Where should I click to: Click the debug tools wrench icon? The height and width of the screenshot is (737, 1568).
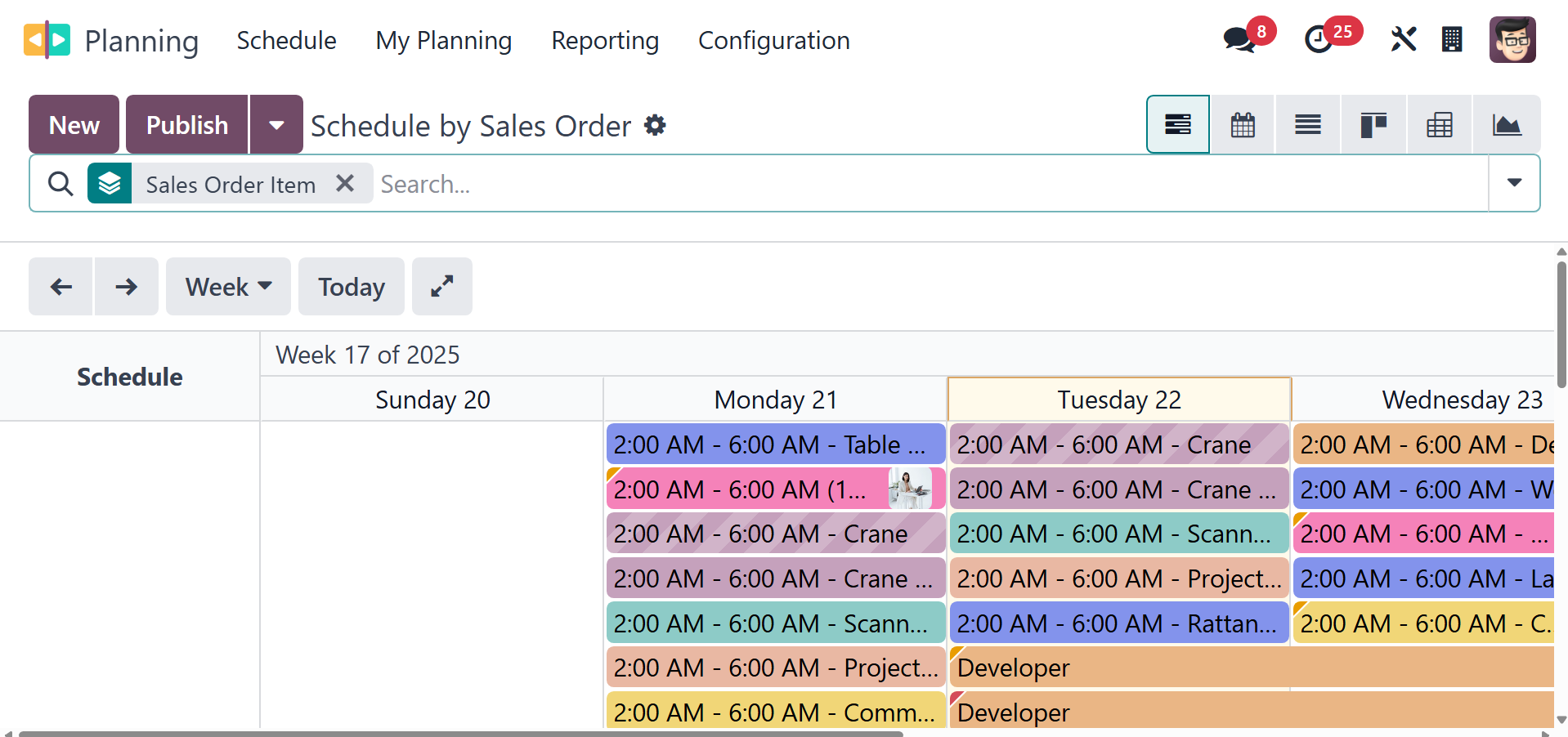pos(1403,39)
